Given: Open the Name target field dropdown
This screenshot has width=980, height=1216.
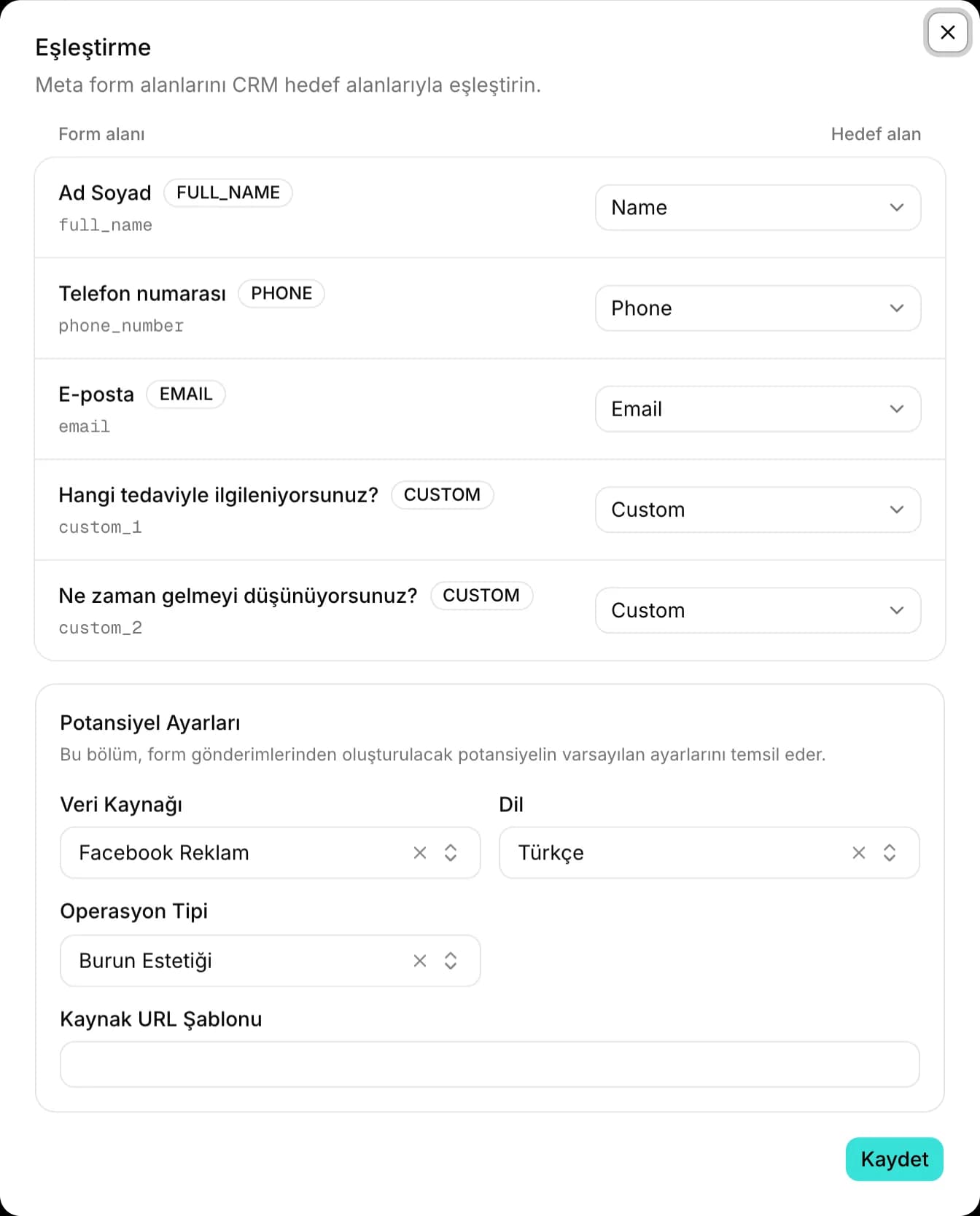Looking at the screenshot, I should [758, 208].
